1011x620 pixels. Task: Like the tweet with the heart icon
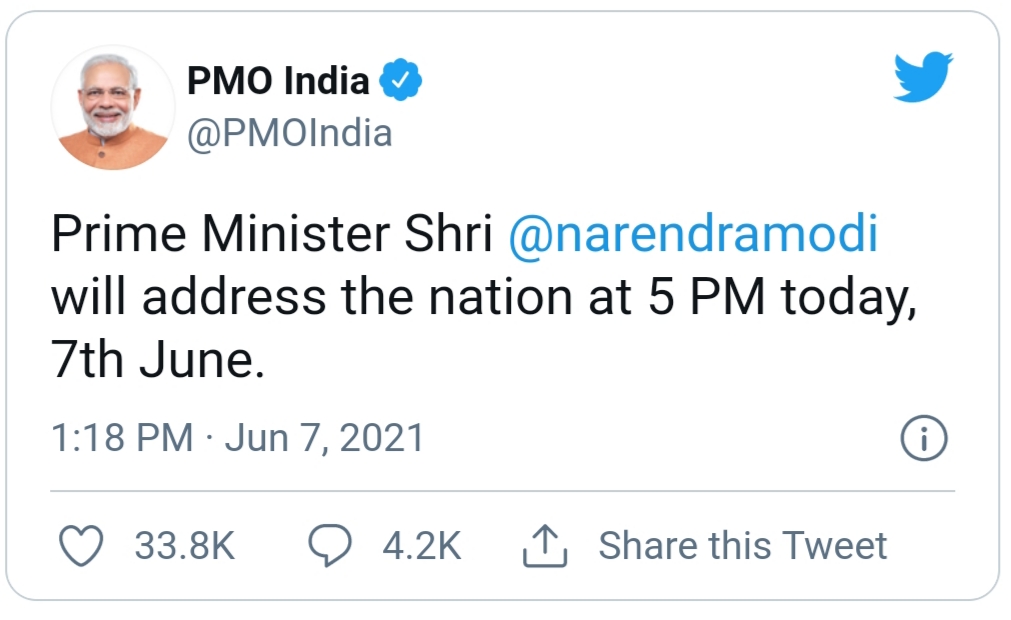click(82, 546)
